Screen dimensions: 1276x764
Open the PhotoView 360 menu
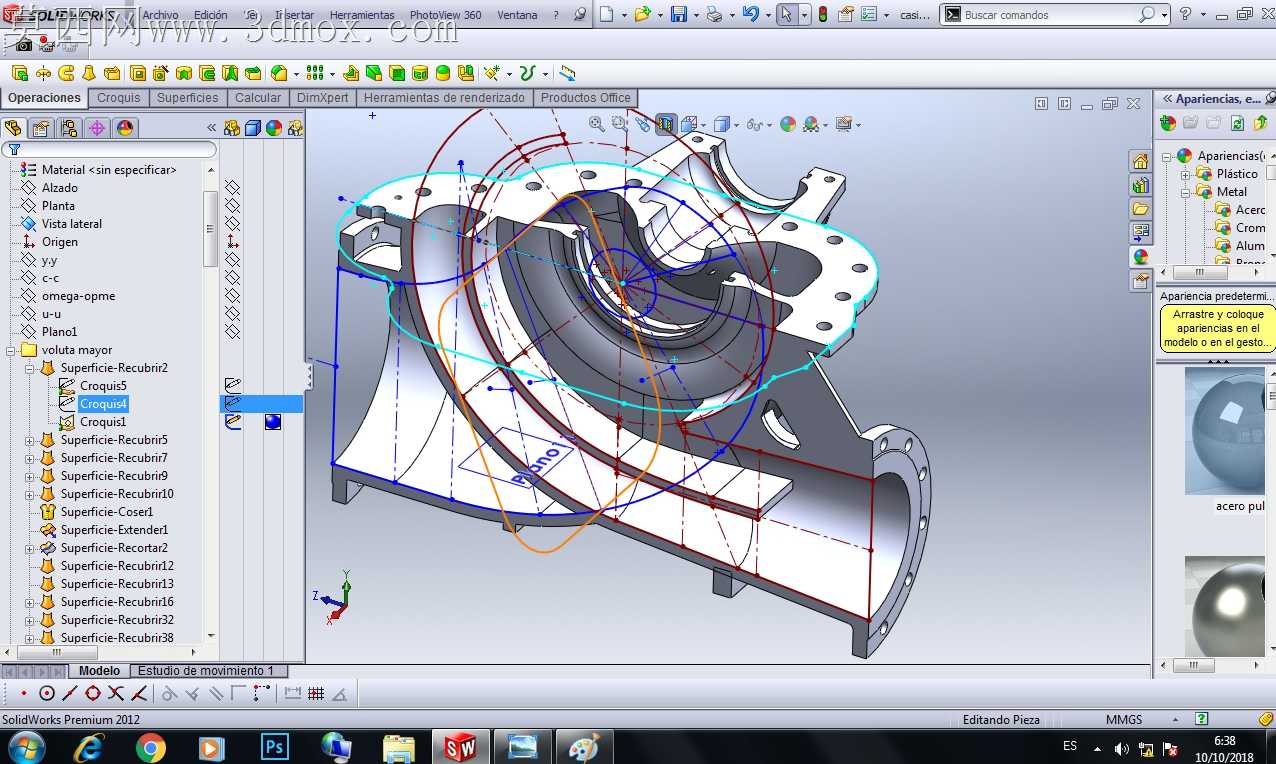(x=445, y=15)
